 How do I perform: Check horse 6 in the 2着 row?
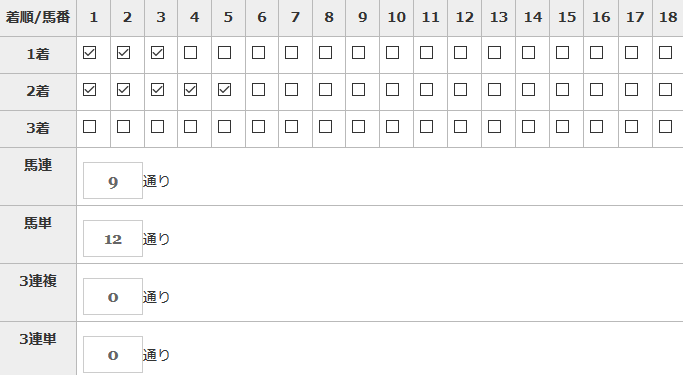point(258,90)
